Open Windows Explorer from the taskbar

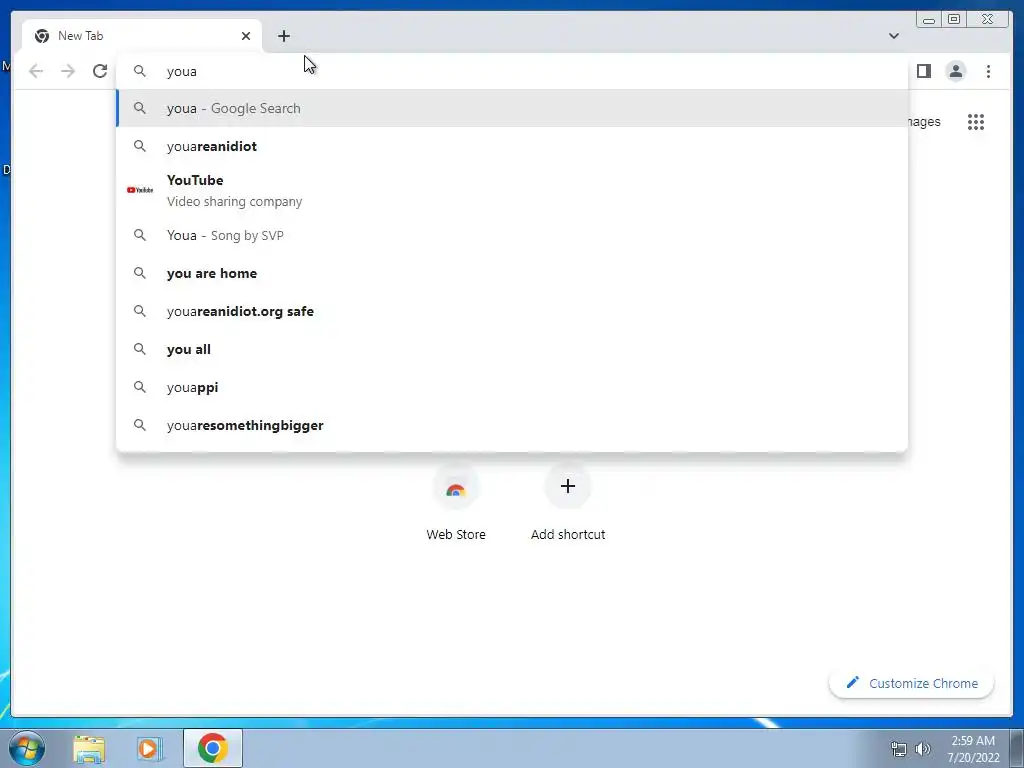89,748
